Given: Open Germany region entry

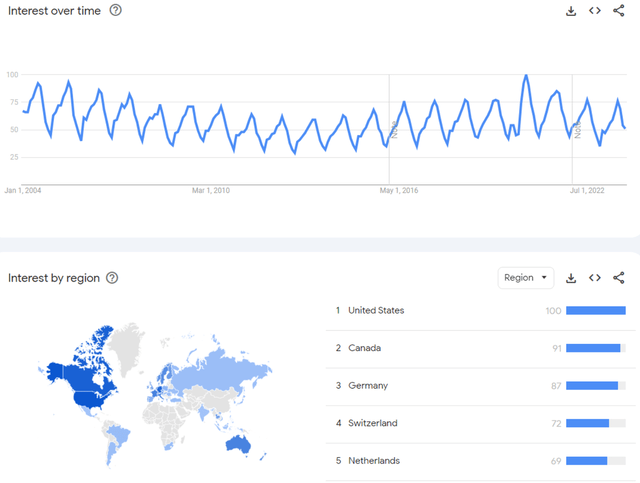Looking at the screenshot, I should pos(480,386).
